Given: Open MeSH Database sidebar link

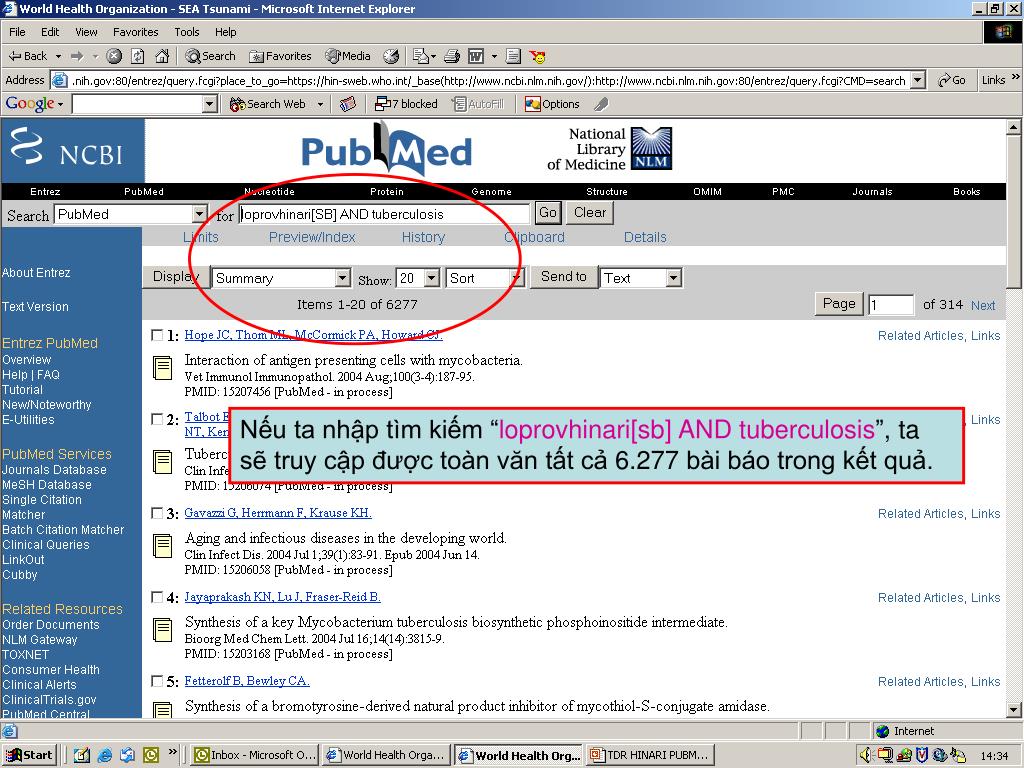Looking at the screenshot, I should (46, 485).
